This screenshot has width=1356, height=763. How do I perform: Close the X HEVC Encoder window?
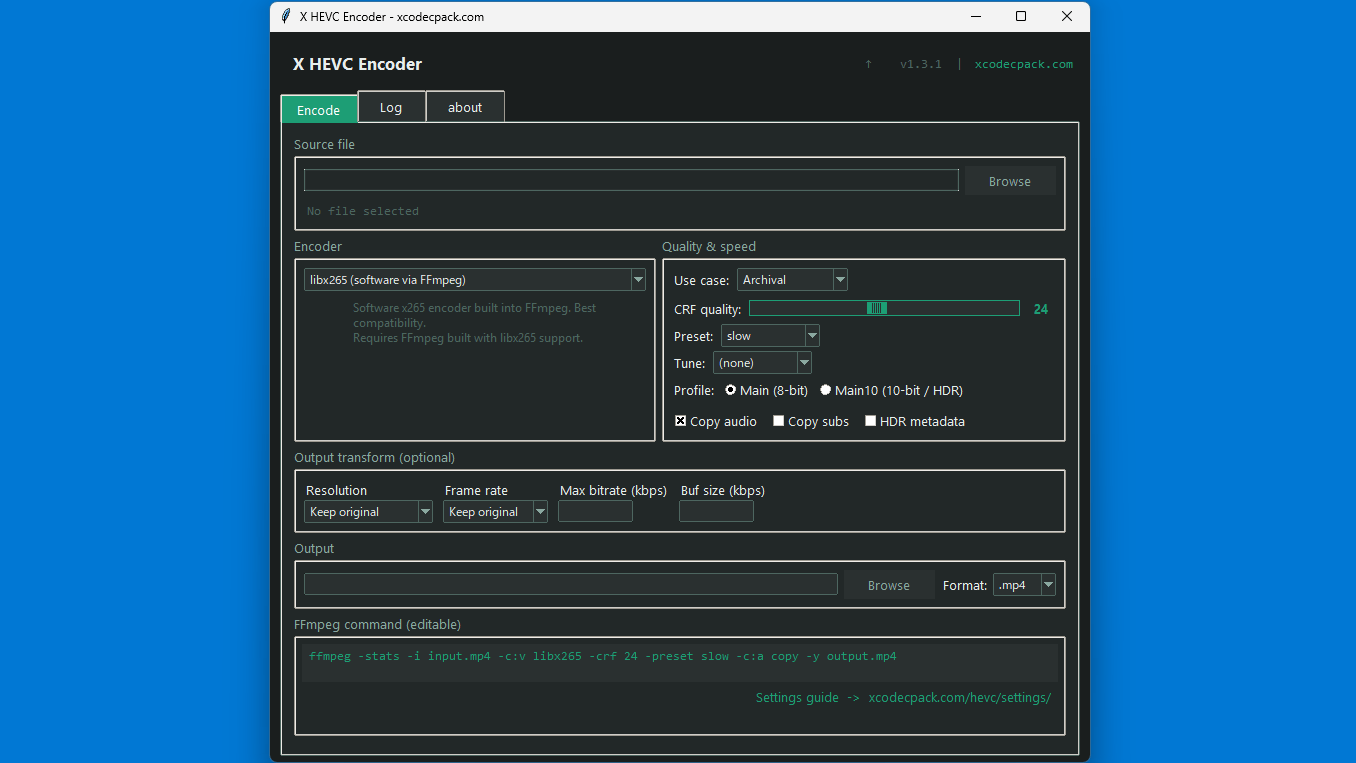1067,16
